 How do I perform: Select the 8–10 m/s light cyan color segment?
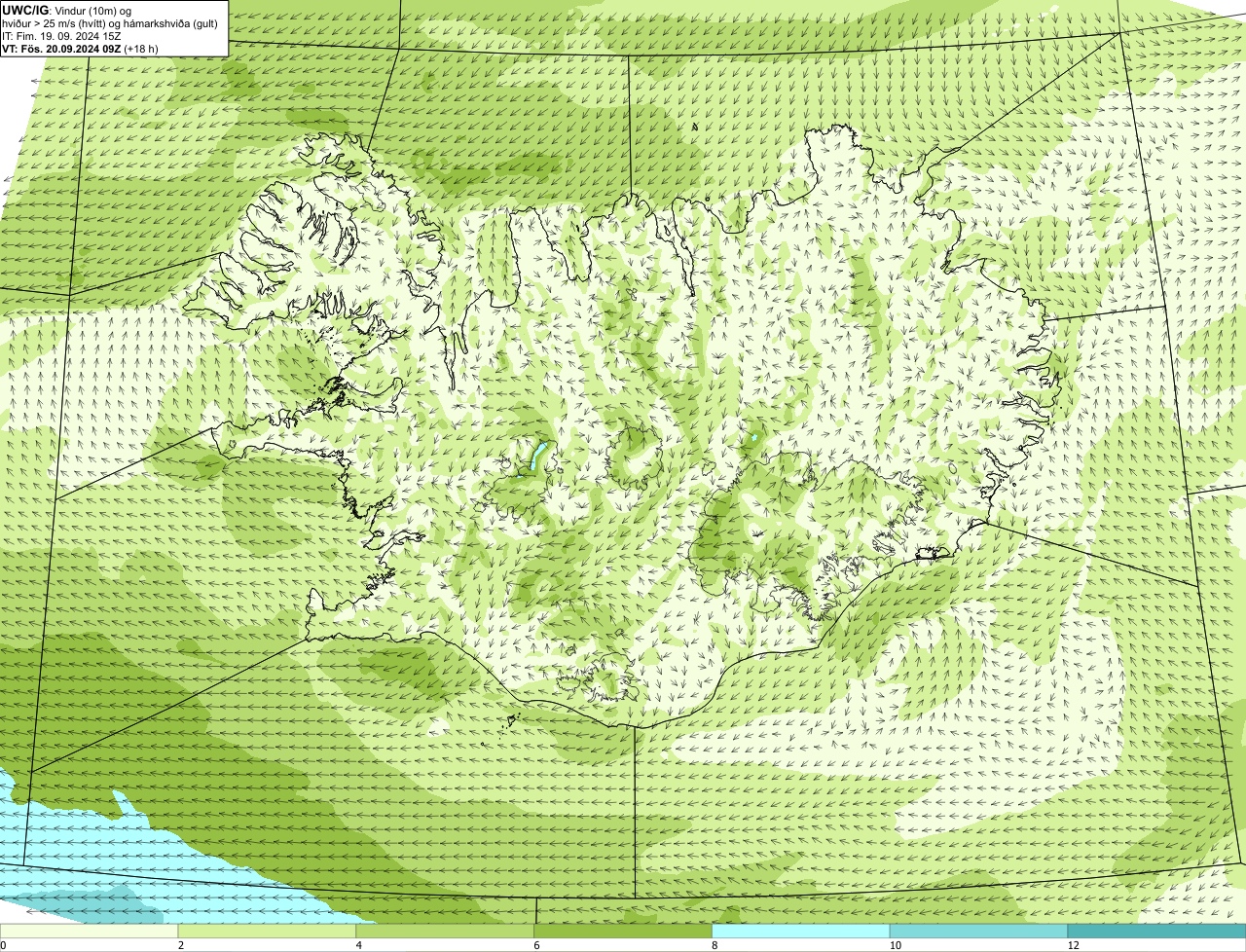point(801,932)
